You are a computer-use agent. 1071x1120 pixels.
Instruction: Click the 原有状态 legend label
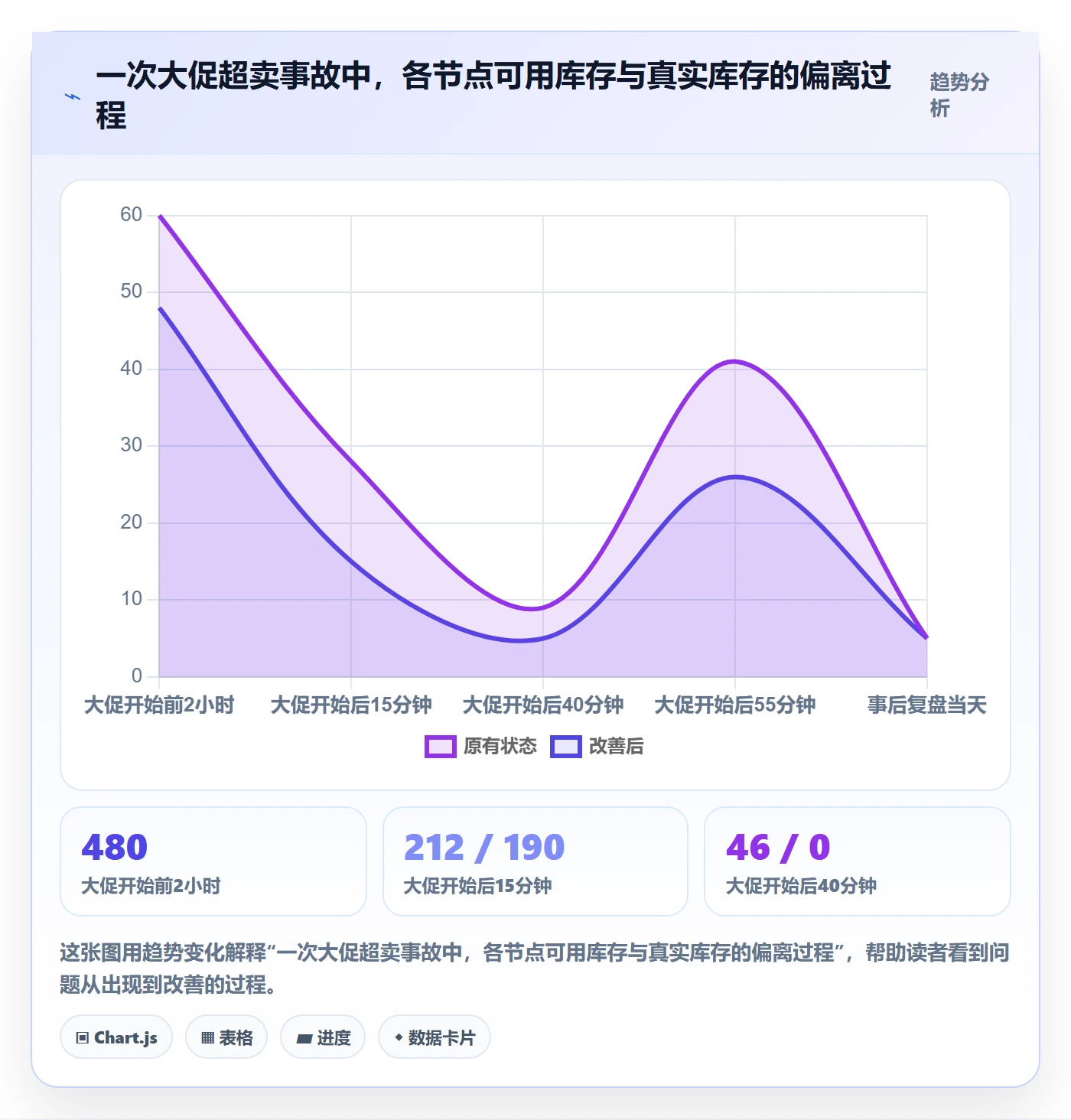(x=500, y=747)
